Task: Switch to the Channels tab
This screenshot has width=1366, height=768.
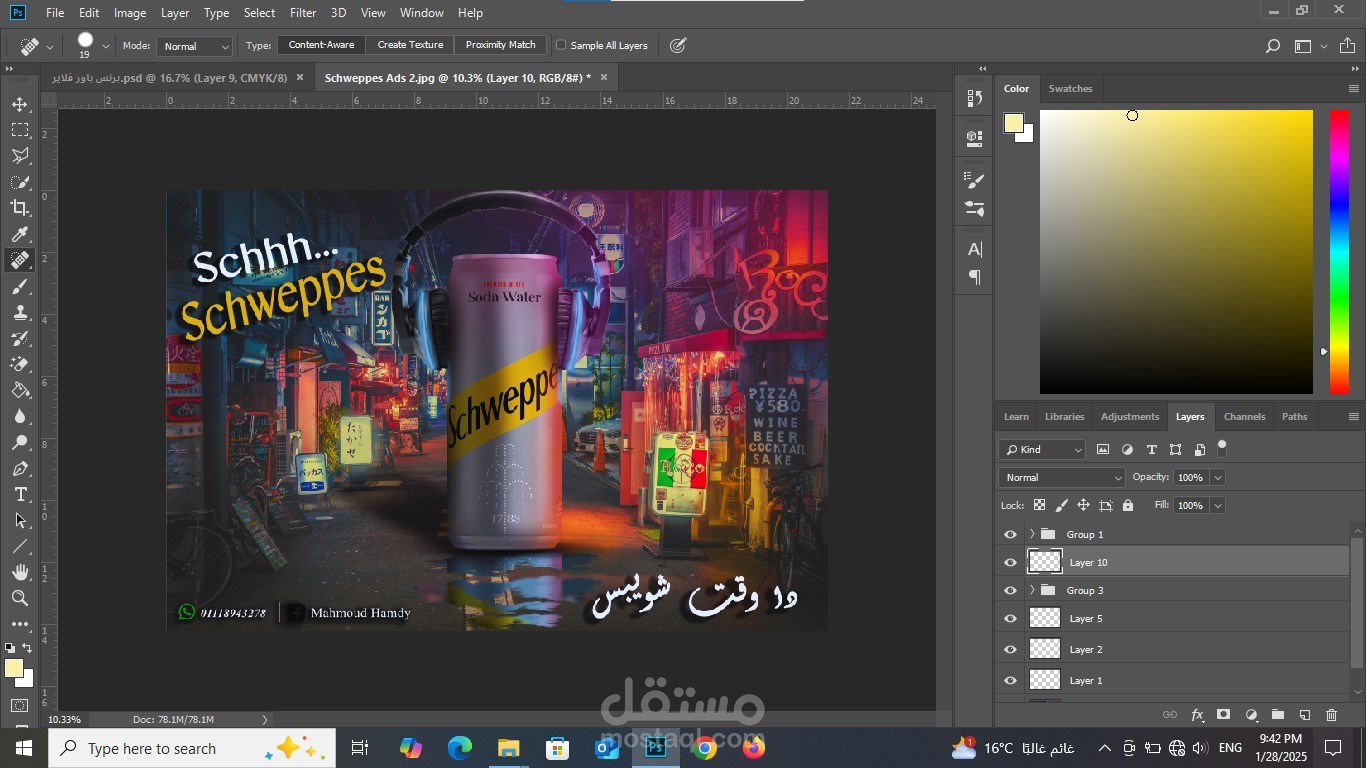Action: click(x=1244, y=416)
